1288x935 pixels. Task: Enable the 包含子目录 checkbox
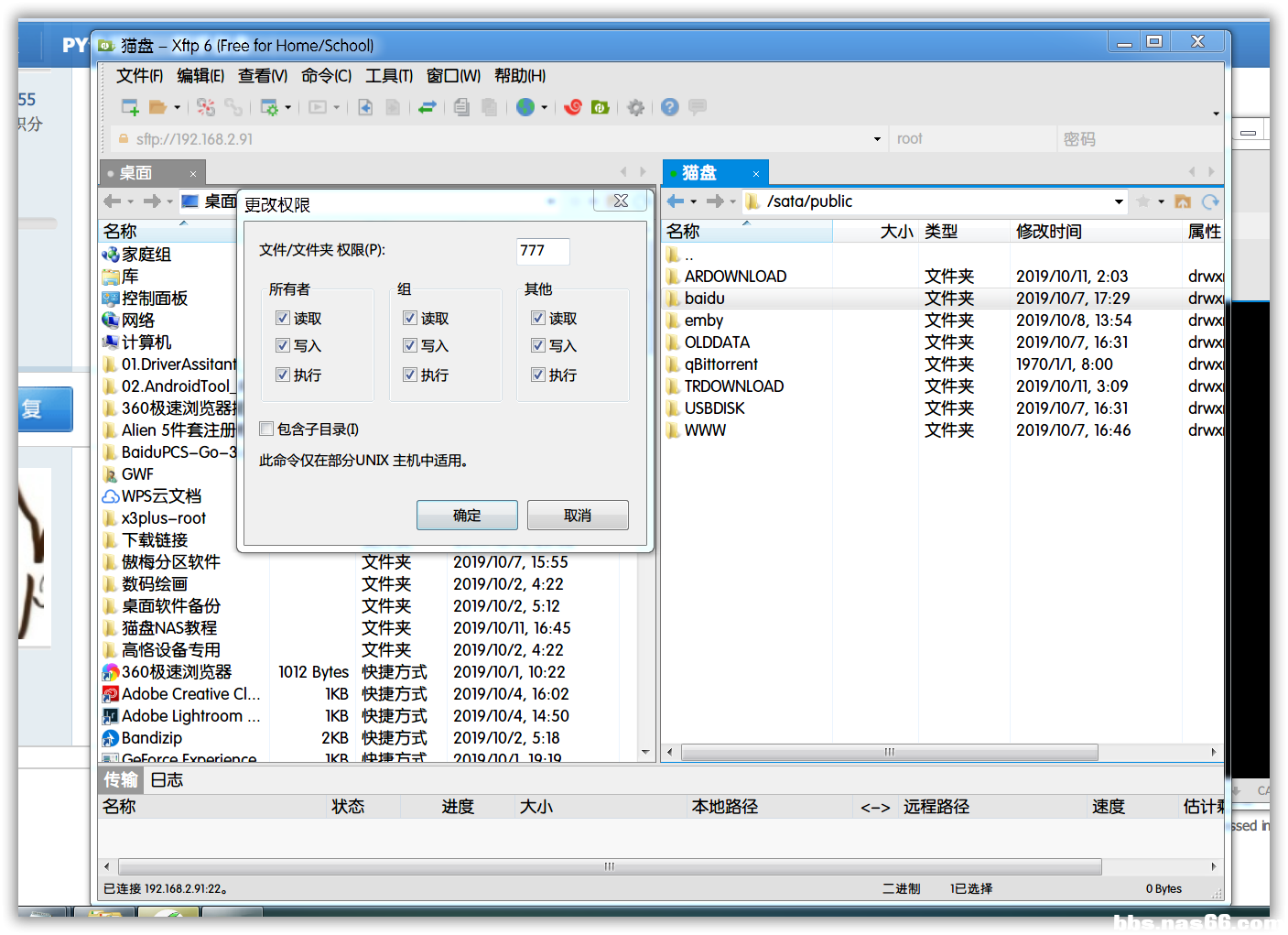266,429
